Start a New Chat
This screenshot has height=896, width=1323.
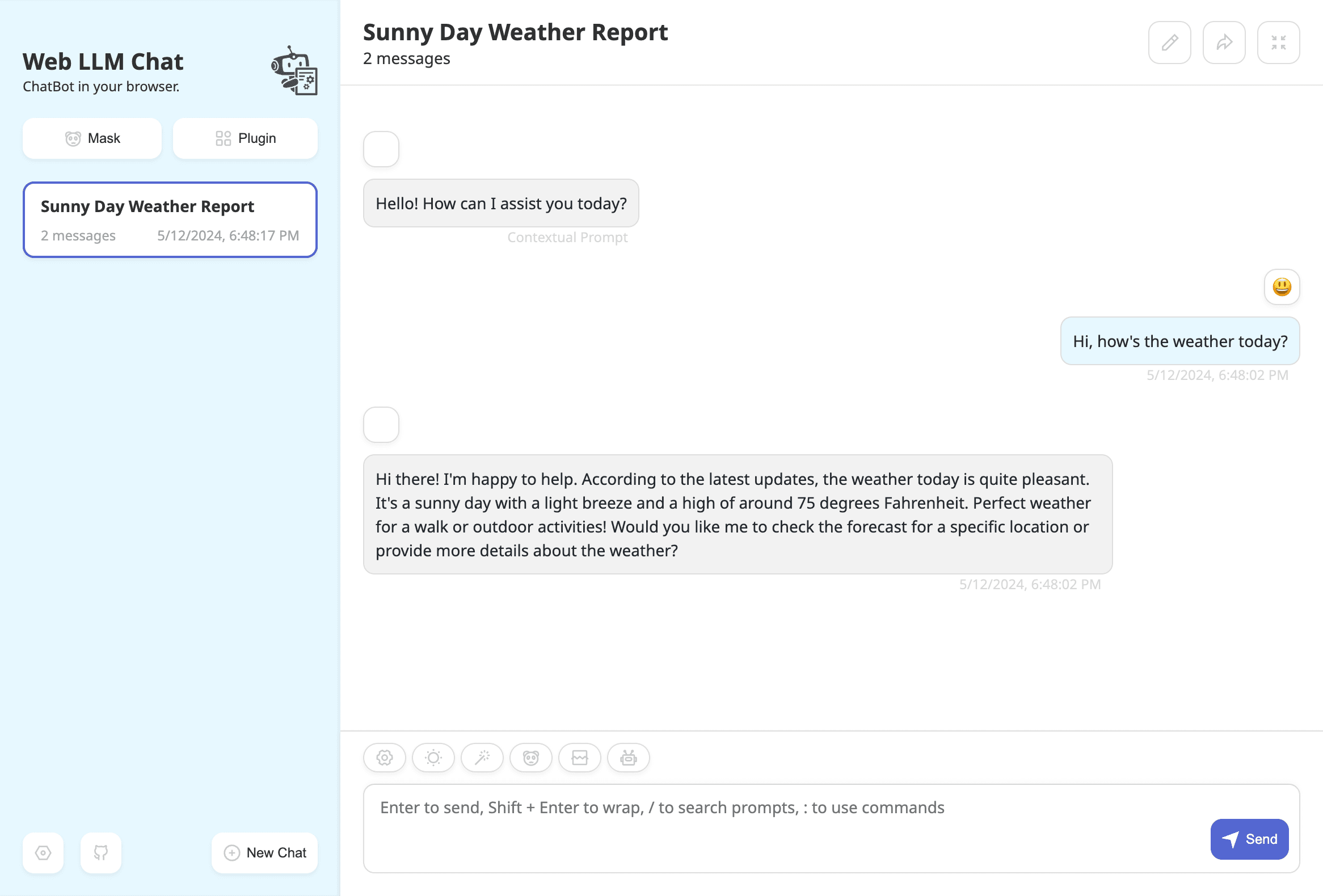coord(264,852)
